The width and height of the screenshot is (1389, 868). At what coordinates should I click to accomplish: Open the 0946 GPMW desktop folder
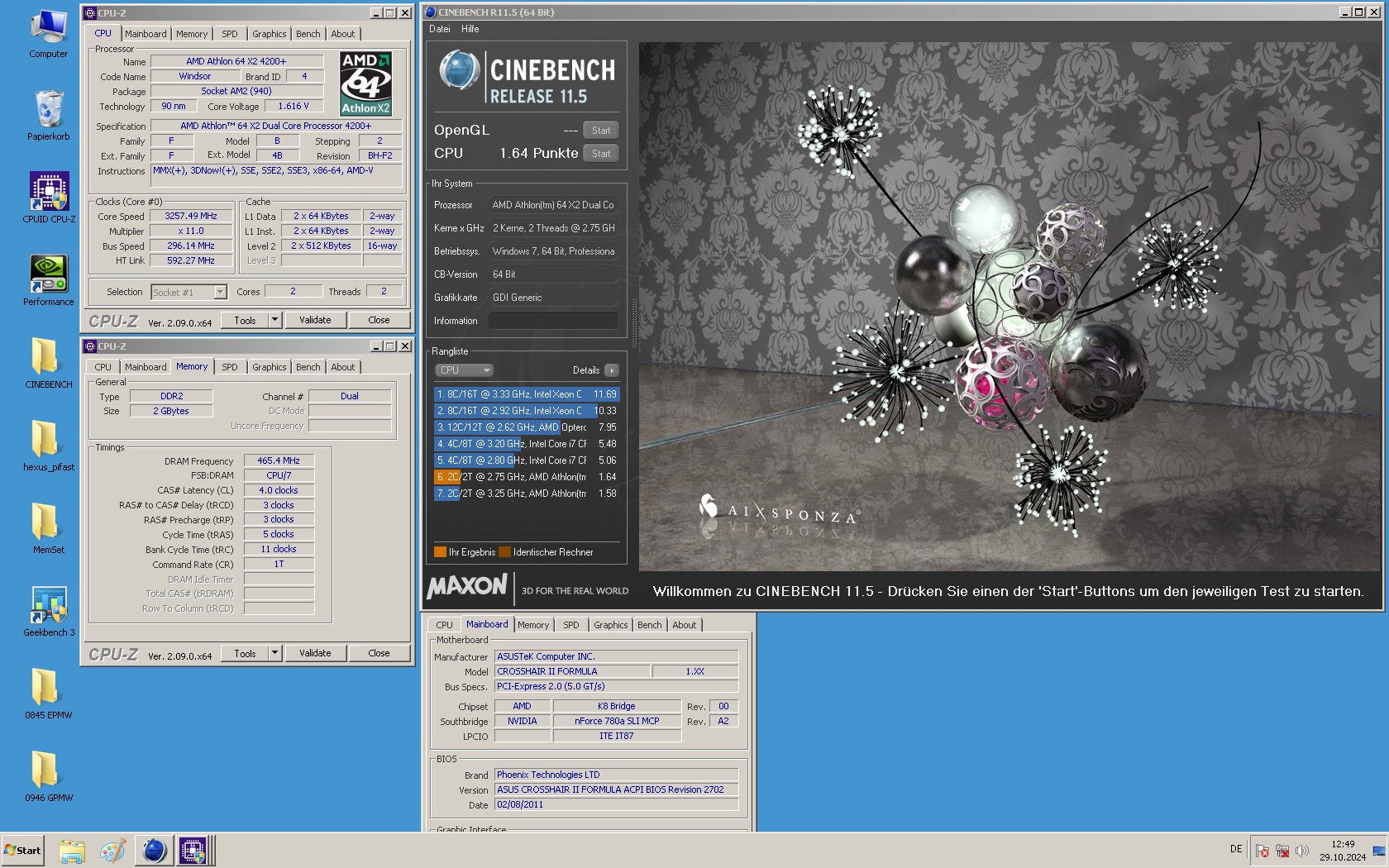(x=48, y=777)
